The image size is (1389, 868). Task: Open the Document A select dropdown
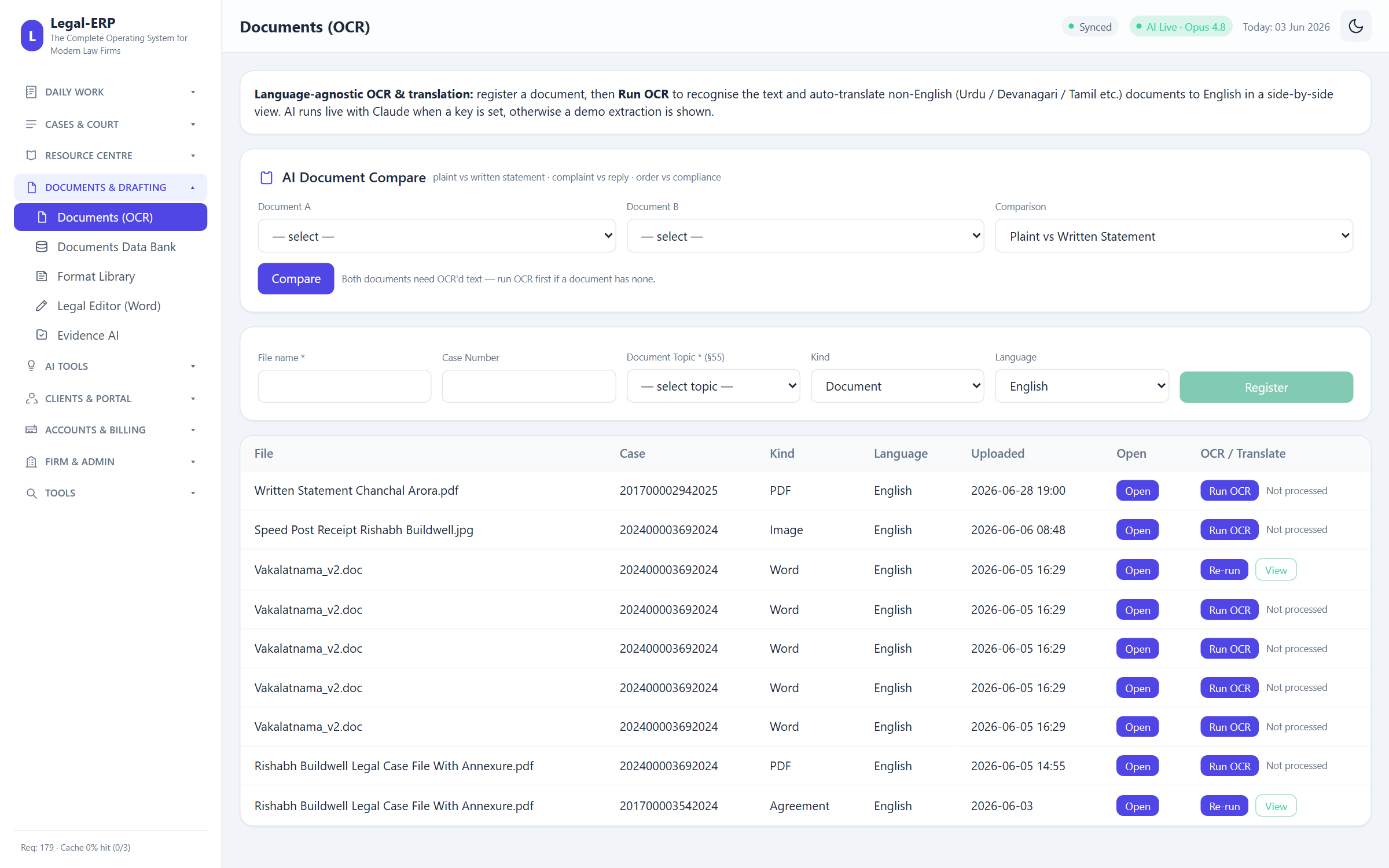click(436, 236)
